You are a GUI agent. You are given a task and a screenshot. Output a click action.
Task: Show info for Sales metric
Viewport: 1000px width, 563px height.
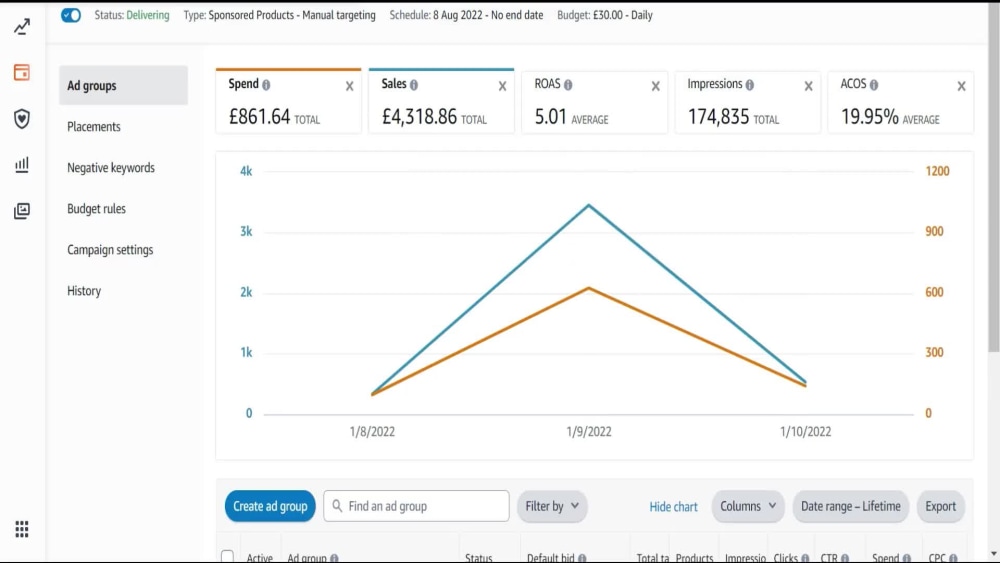tap(414, 85)
